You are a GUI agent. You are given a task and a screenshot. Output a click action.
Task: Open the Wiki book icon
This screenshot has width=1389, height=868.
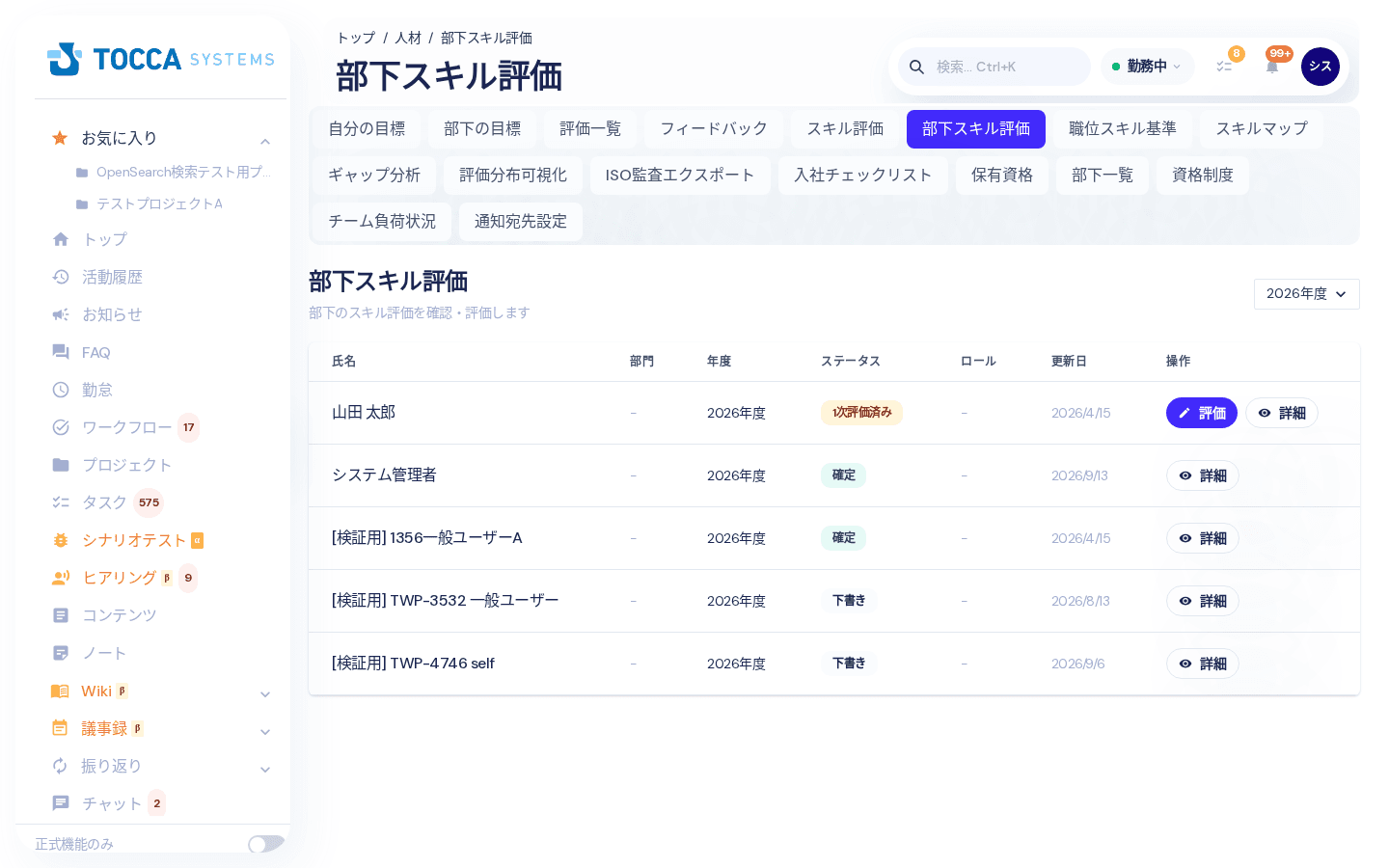coord(60,691)
